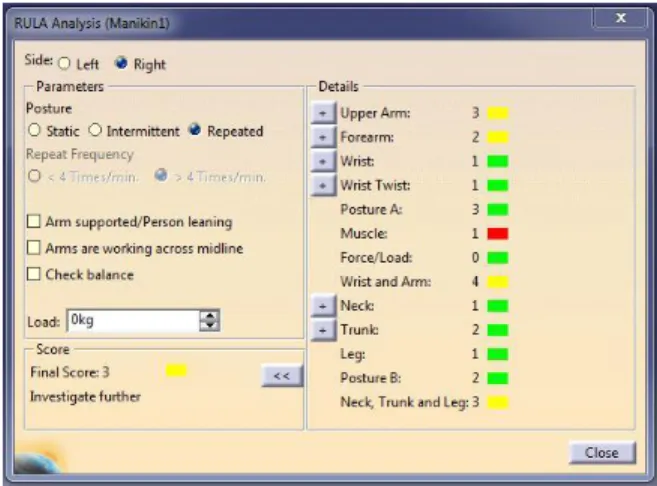This screenshot has height=486, width=657.
Task: Expand the Forearm details
Action: pyautogui.click(x=323, y=137)
